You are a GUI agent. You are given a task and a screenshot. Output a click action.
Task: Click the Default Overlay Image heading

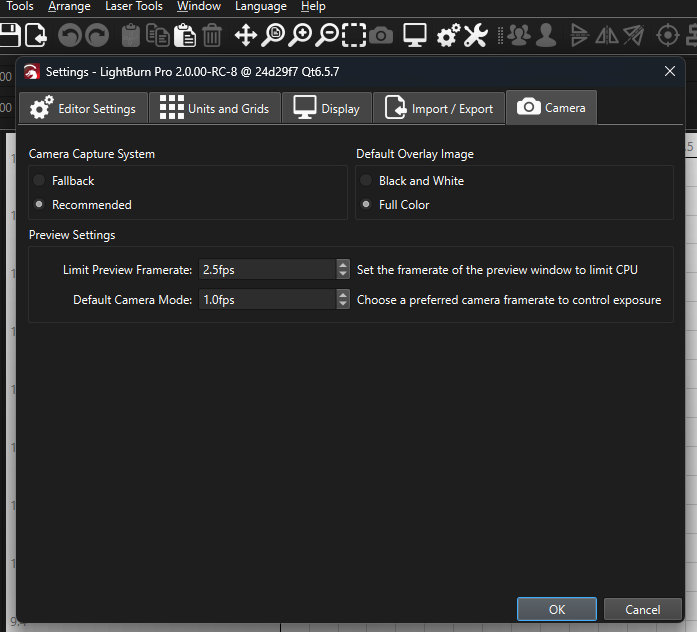click(415, 154)
